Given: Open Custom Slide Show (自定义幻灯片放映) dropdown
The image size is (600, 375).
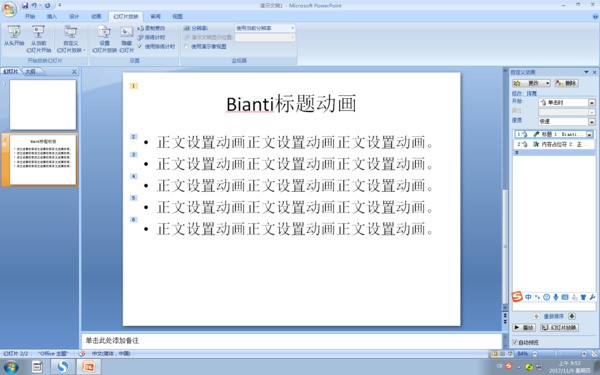Looking at the screenshot, I should coord(71,39).
